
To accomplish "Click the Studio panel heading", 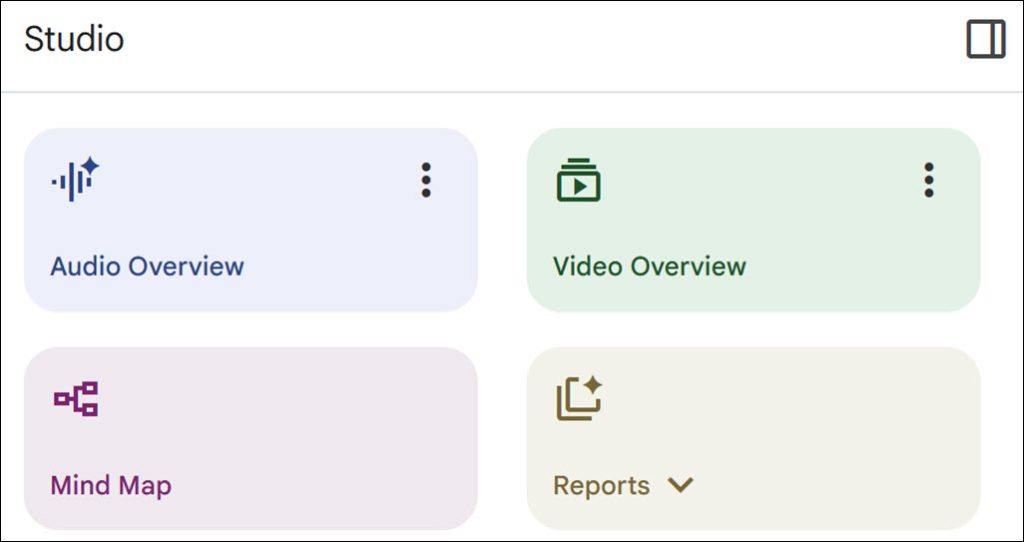I will coord(74,39).
